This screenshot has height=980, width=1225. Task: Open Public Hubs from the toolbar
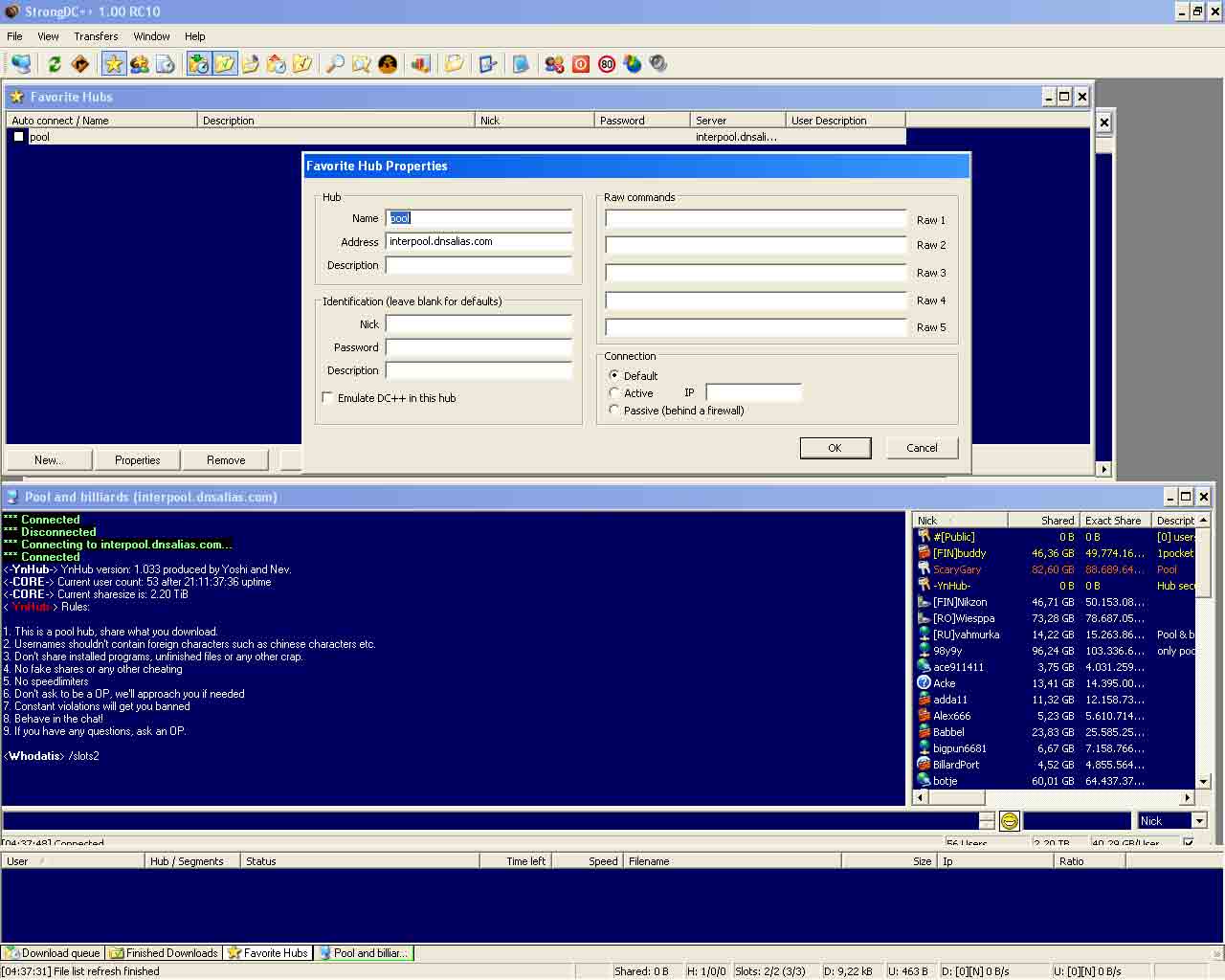pos(21,64)
